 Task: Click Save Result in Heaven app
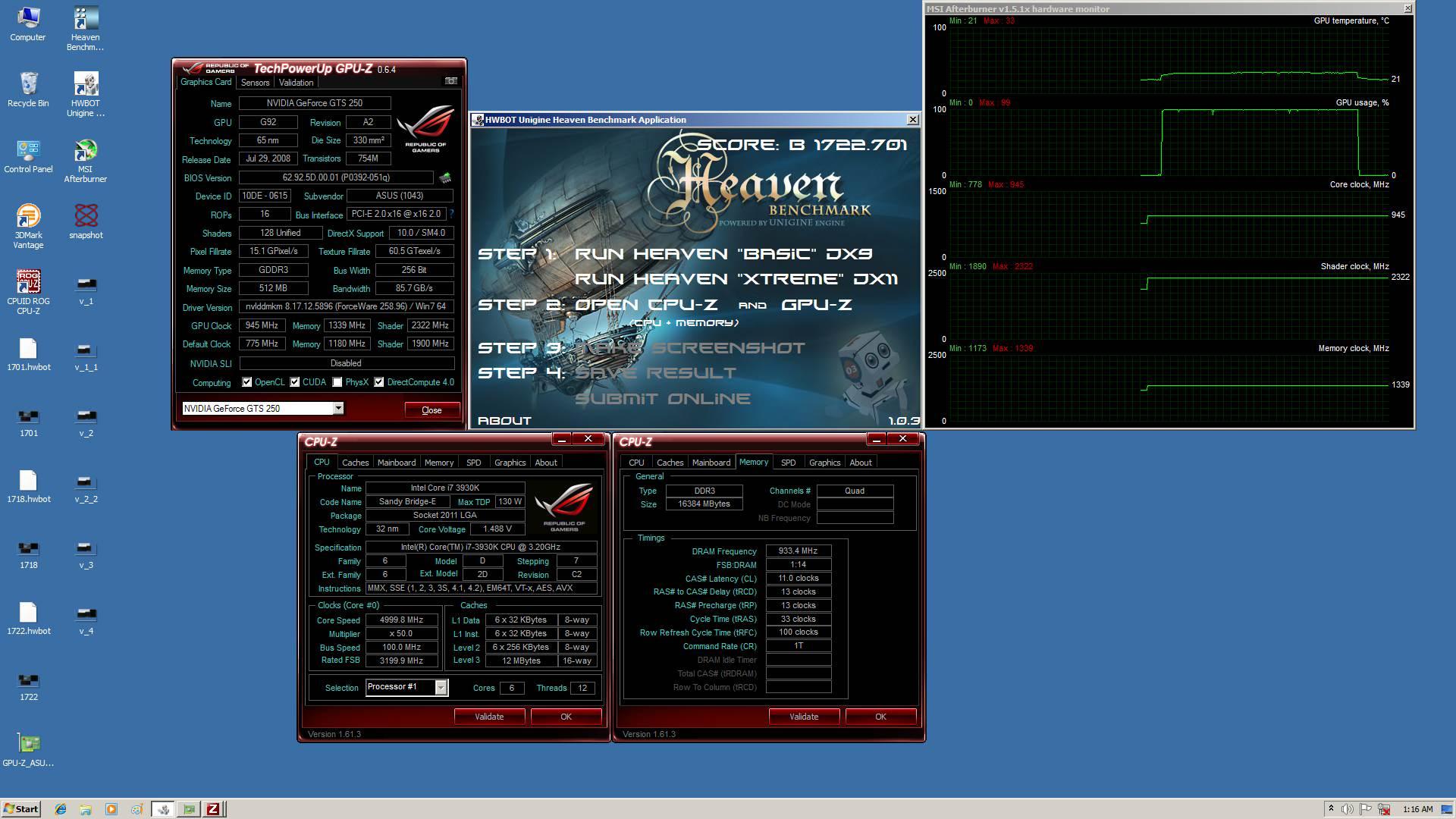[655, 373]
